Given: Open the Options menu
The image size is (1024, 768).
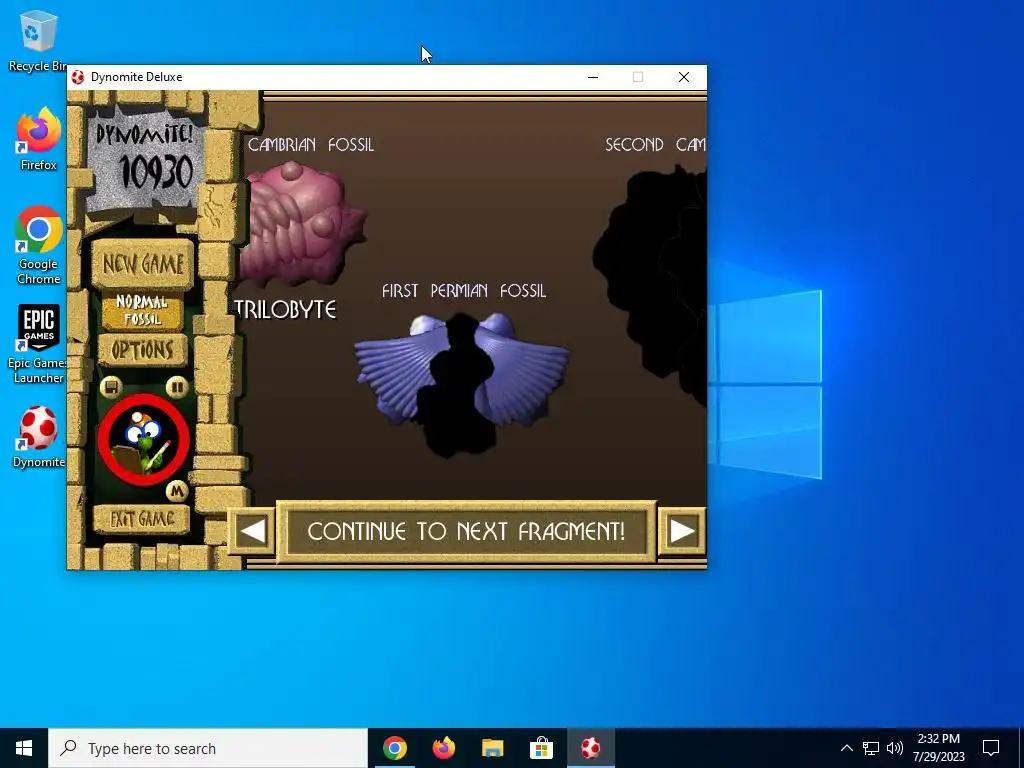Looking at the screenshot, I should 142,350.
